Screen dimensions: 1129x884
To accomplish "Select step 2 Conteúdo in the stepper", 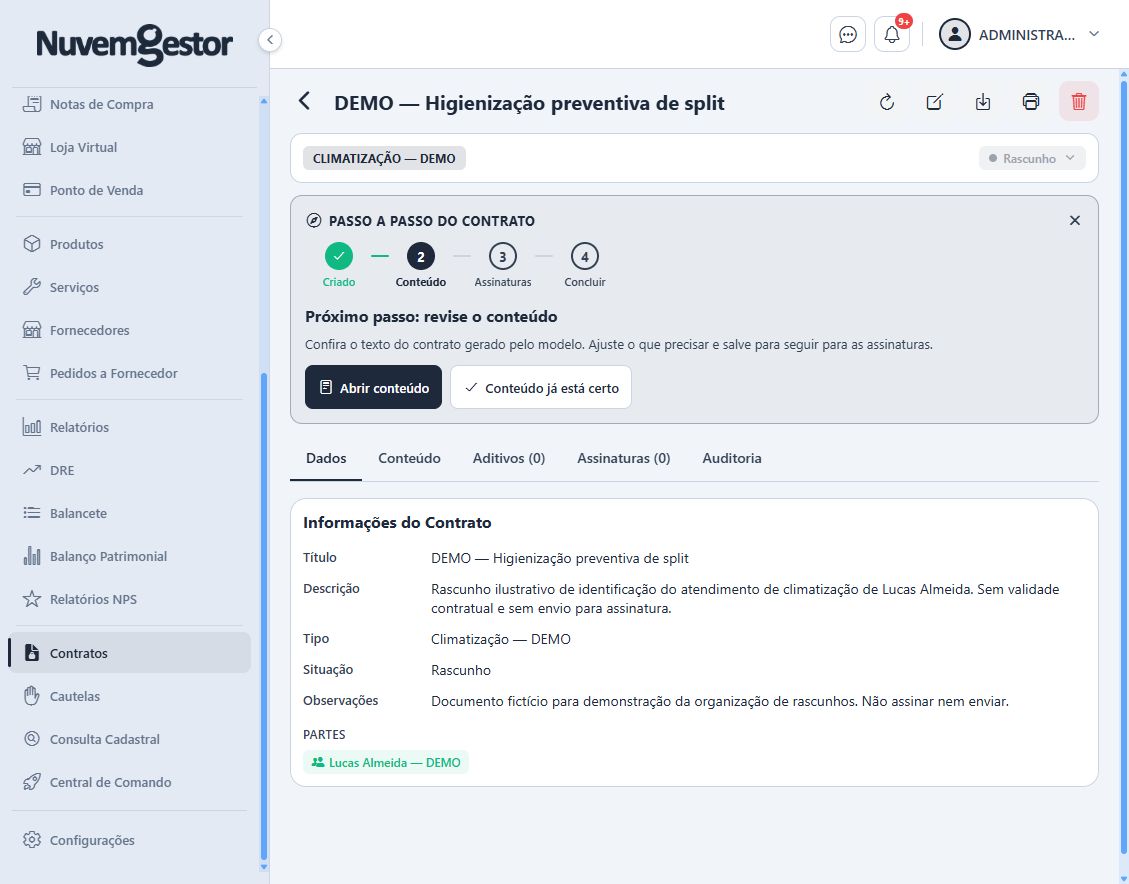I will [x=420, y=265].
